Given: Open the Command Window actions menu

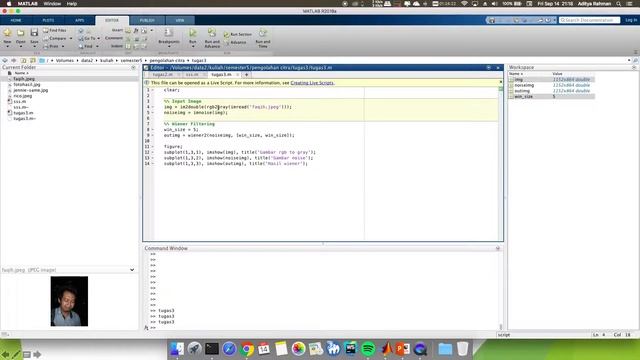Looking at the screenshot, I should (x=498, y=248).
